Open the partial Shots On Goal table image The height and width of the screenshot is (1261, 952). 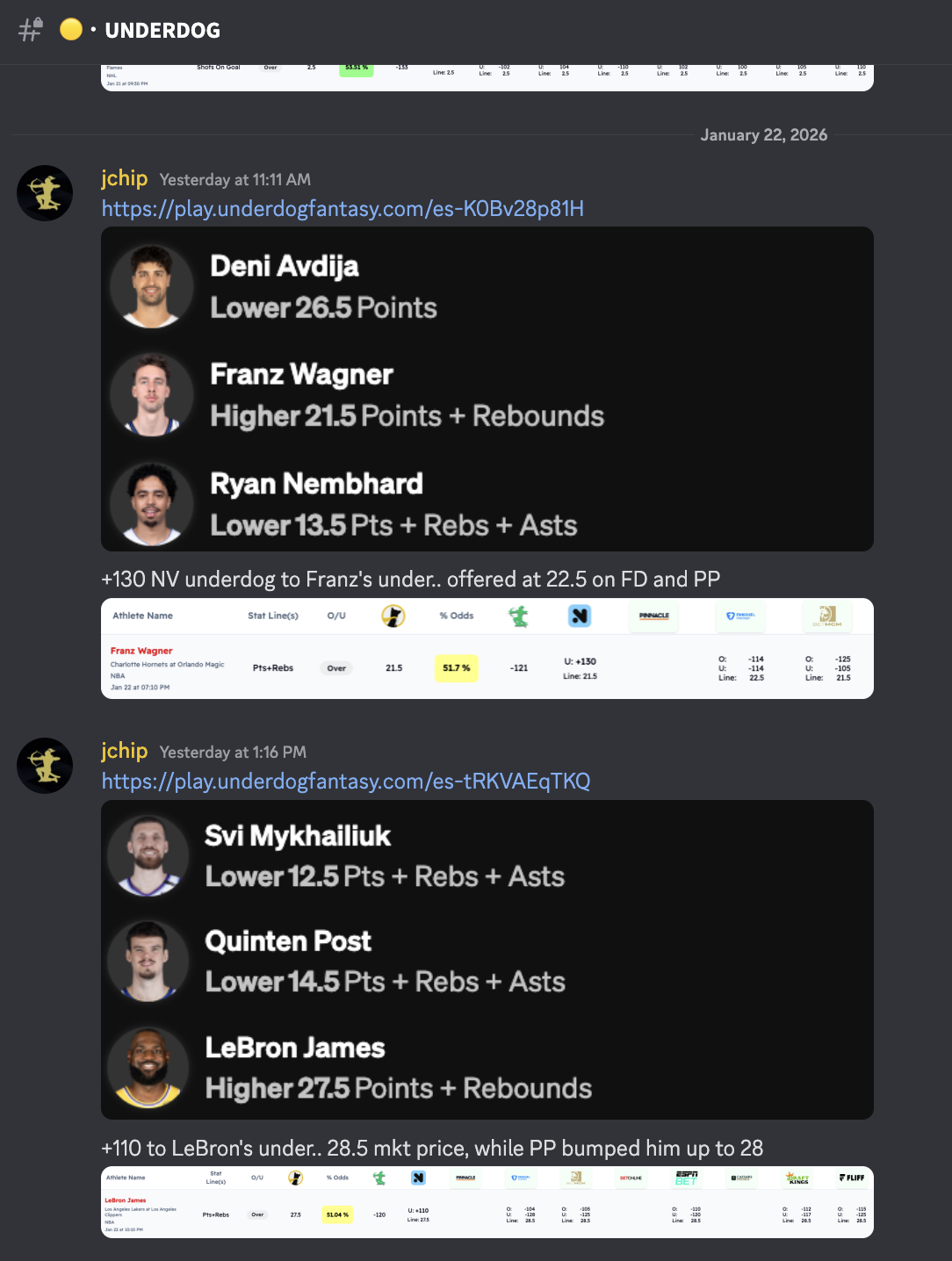487,77
